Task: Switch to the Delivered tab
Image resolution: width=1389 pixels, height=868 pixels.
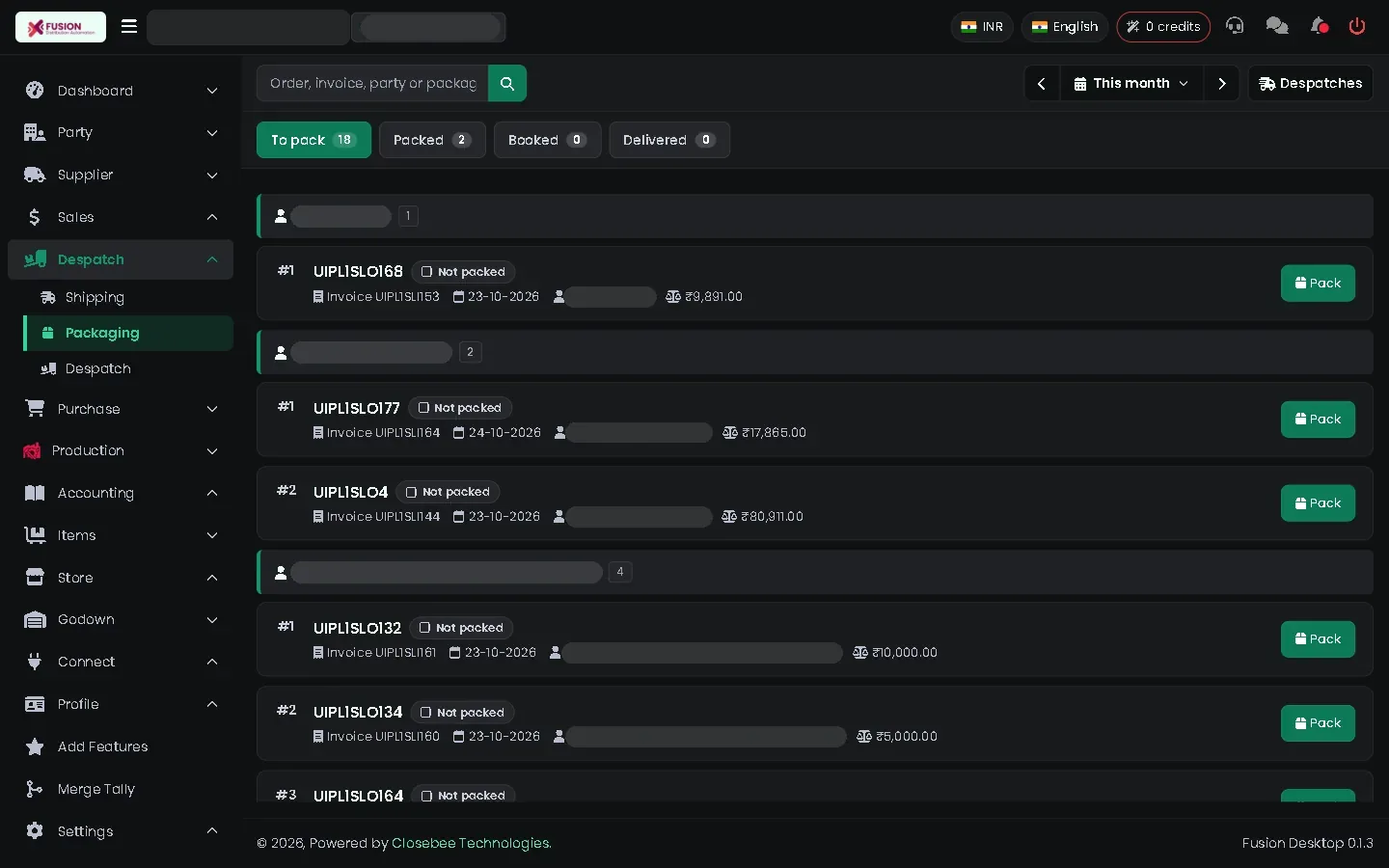Action: (668, 140)
